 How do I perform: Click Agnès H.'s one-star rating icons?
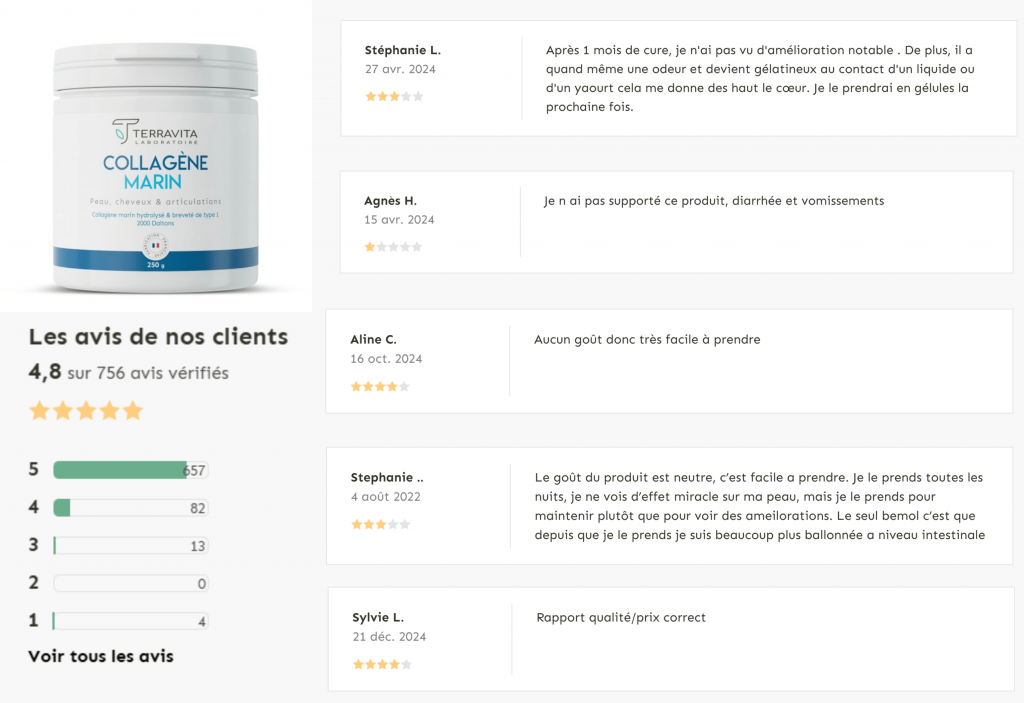(x=393, y=247)
